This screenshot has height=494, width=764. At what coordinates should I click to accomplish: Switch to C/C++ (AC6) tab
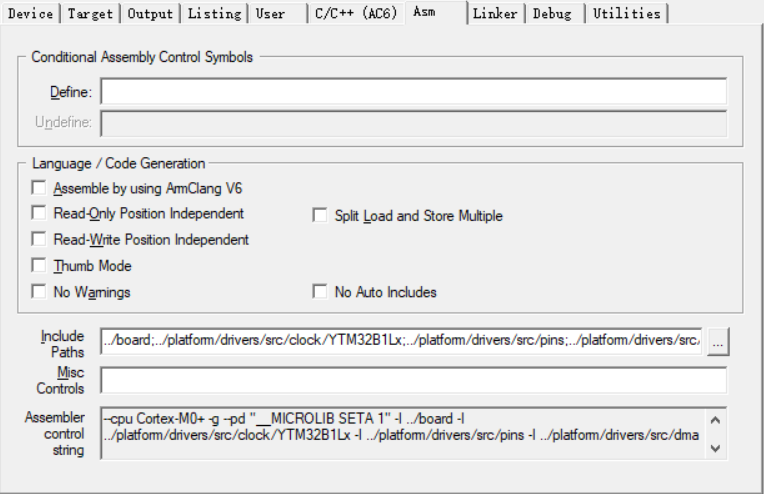tap(354, 14)
